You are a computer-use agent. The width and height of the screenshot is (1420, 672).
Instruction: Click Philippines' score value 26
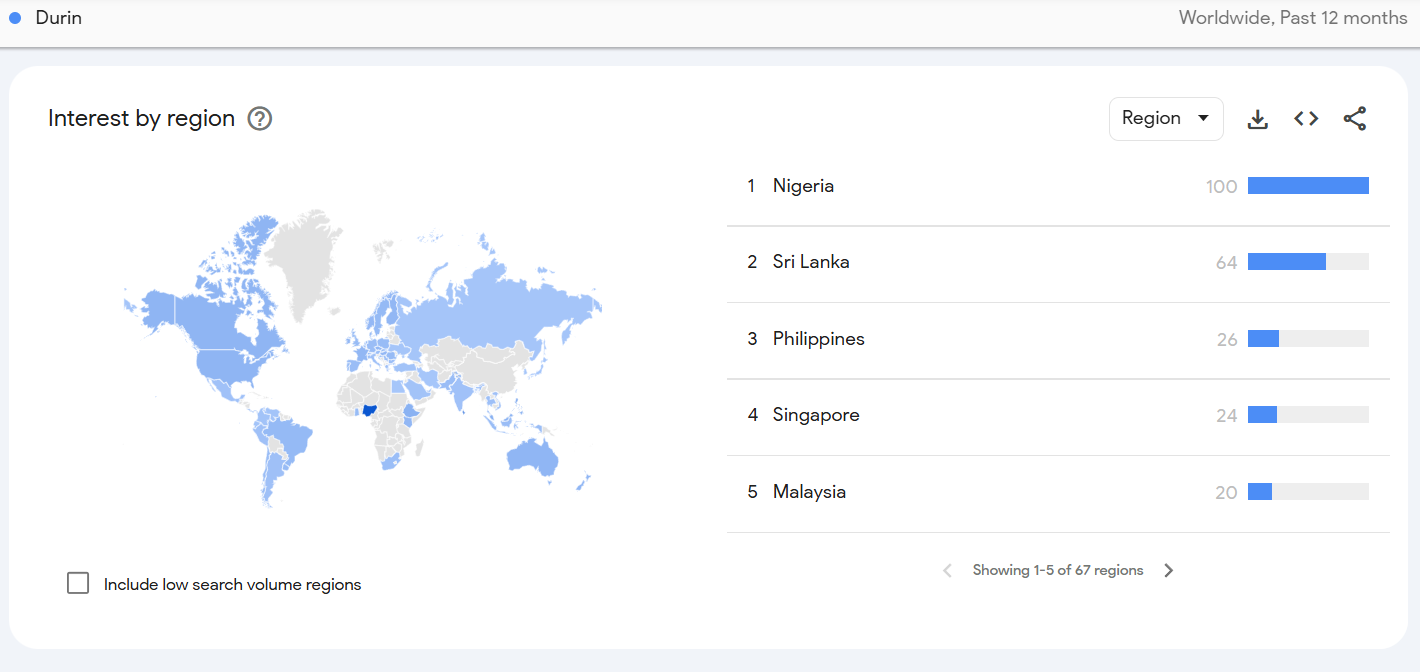coord(1227,340)
